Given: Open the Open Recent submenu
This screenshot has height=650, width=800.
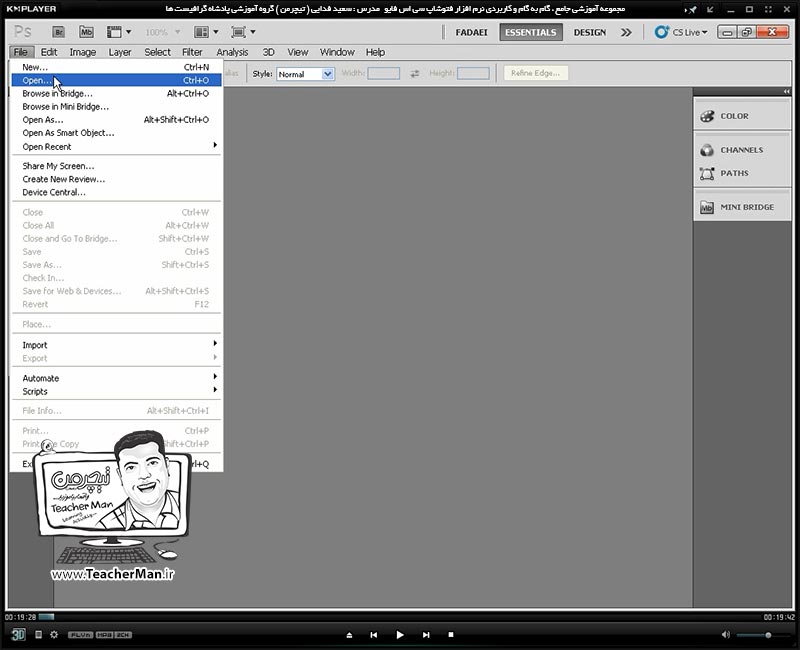Looking at the screenshot, I should pyautogui.click(x=116, y=146).
